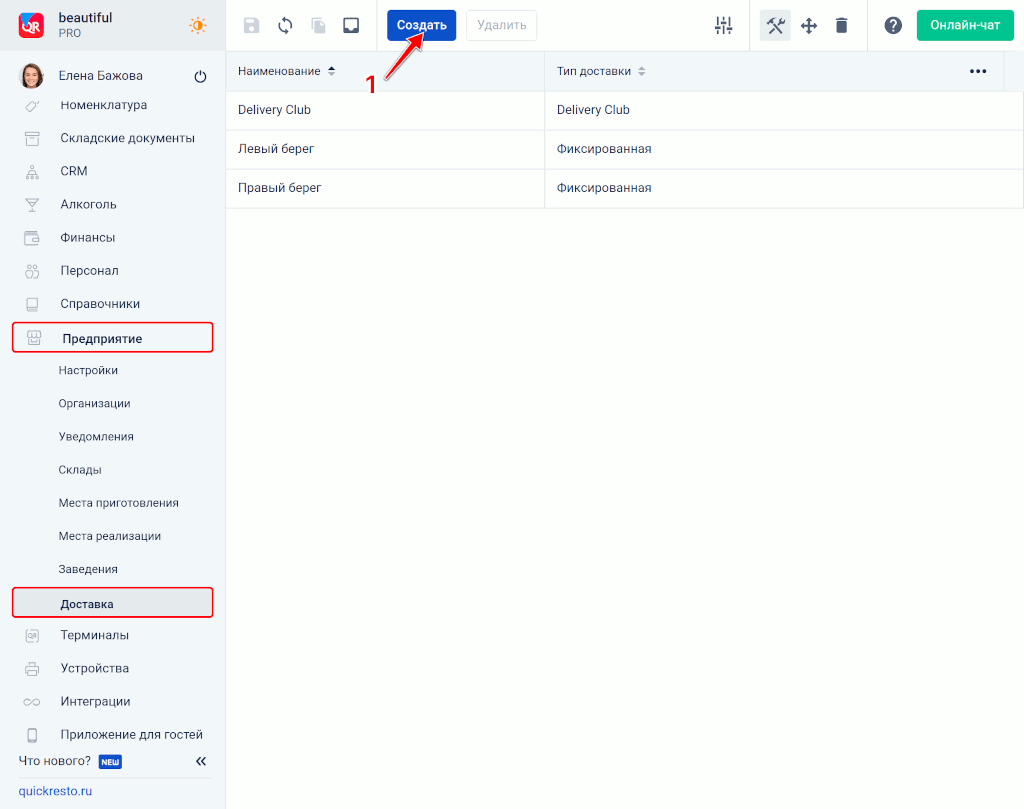Open Настройки submenu item
Screen dimensions: 1024x809
(x=88, y=371)
